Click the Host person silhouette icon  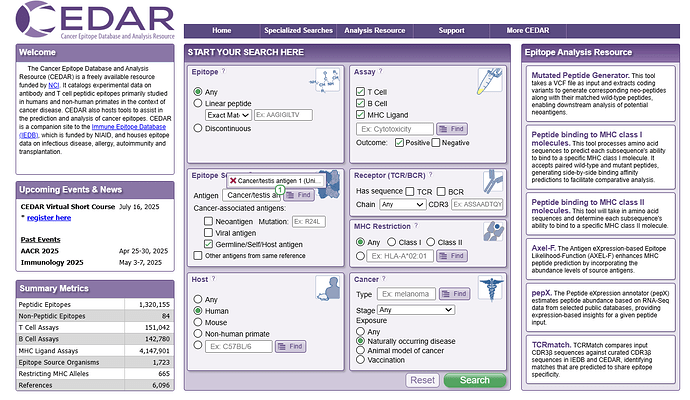pyautogui.click(x=328, y=288)
